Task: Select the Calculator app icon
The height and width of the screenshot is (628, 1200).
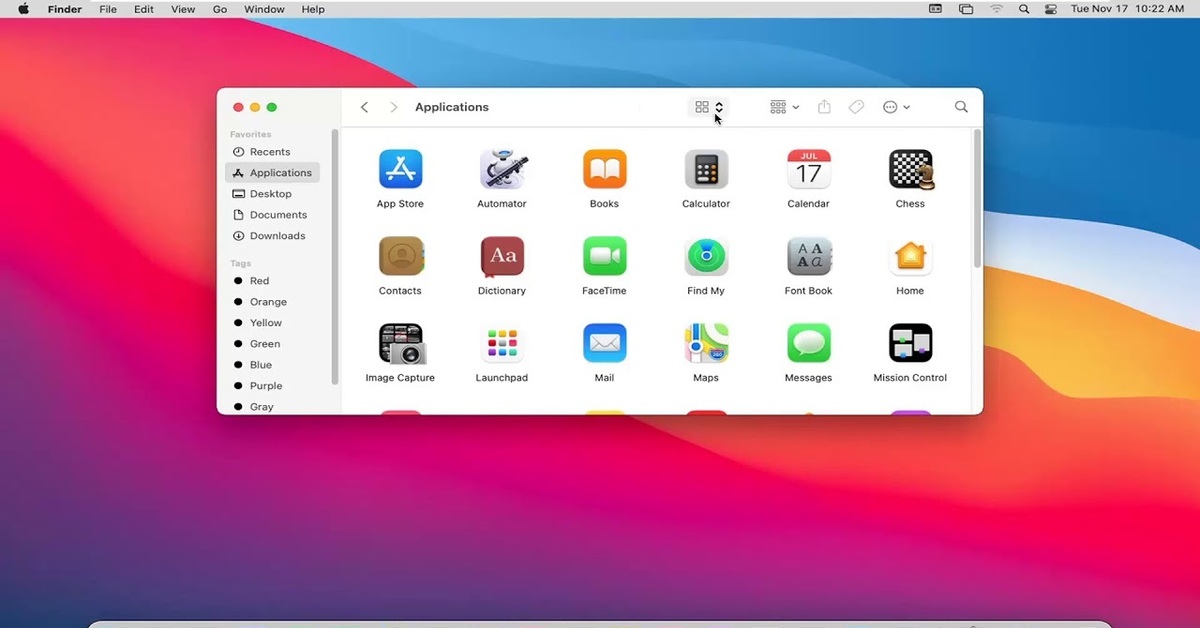Action: point(706,169)
